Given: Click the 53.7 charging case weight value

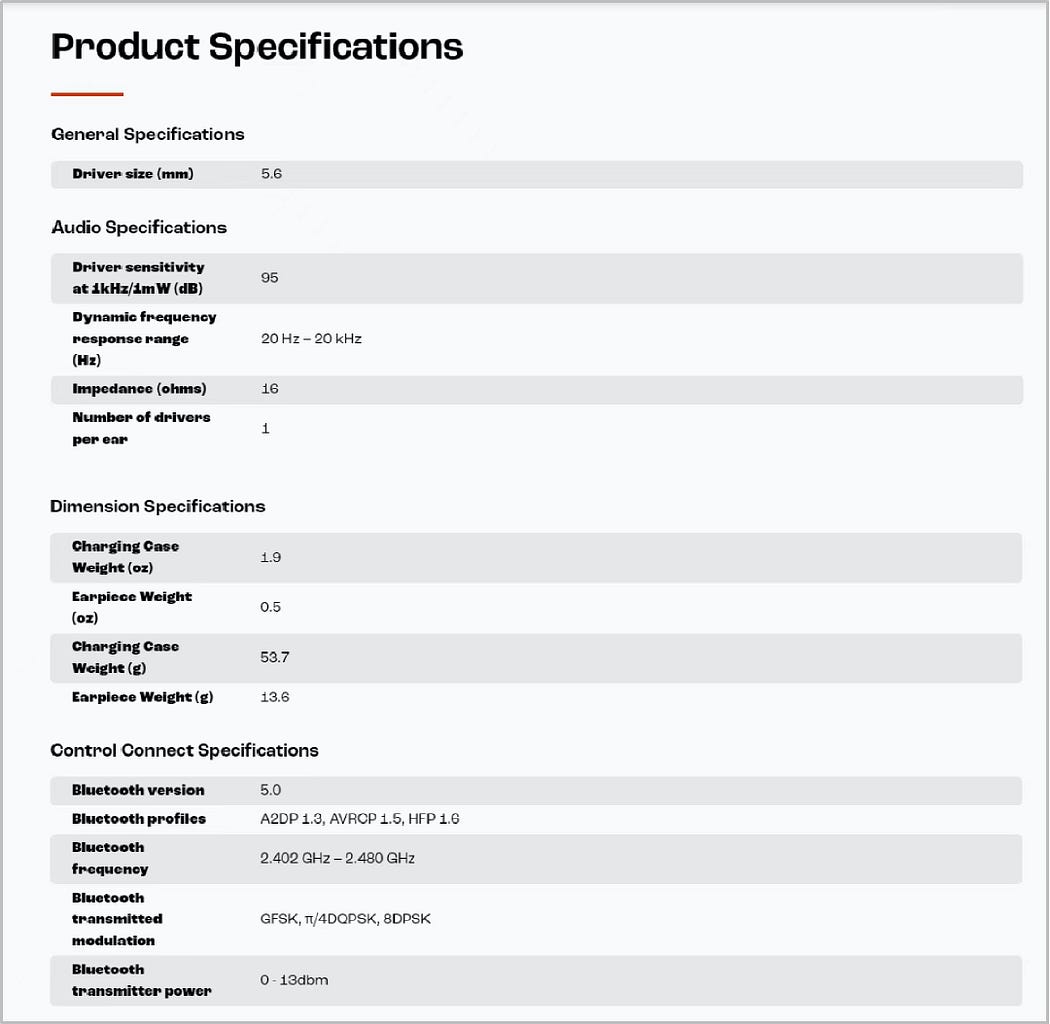Looking at the screenshot, I should click(275, 657).
